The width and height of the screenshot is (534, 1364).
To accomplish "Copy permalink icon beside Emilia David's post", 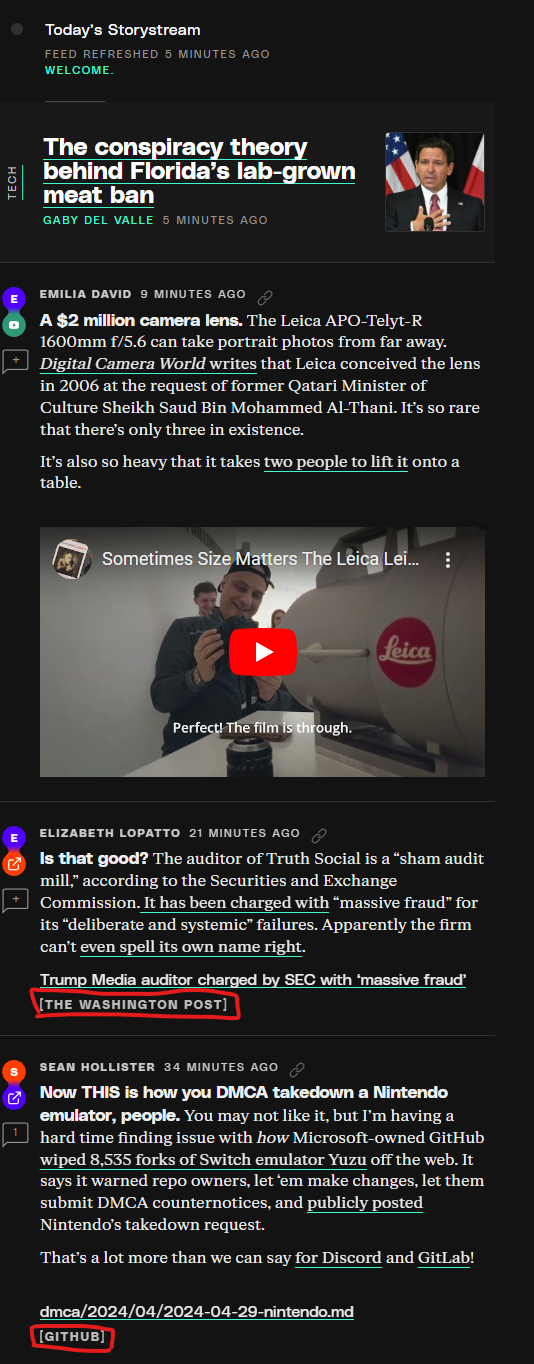I will (x=265, y=297).
